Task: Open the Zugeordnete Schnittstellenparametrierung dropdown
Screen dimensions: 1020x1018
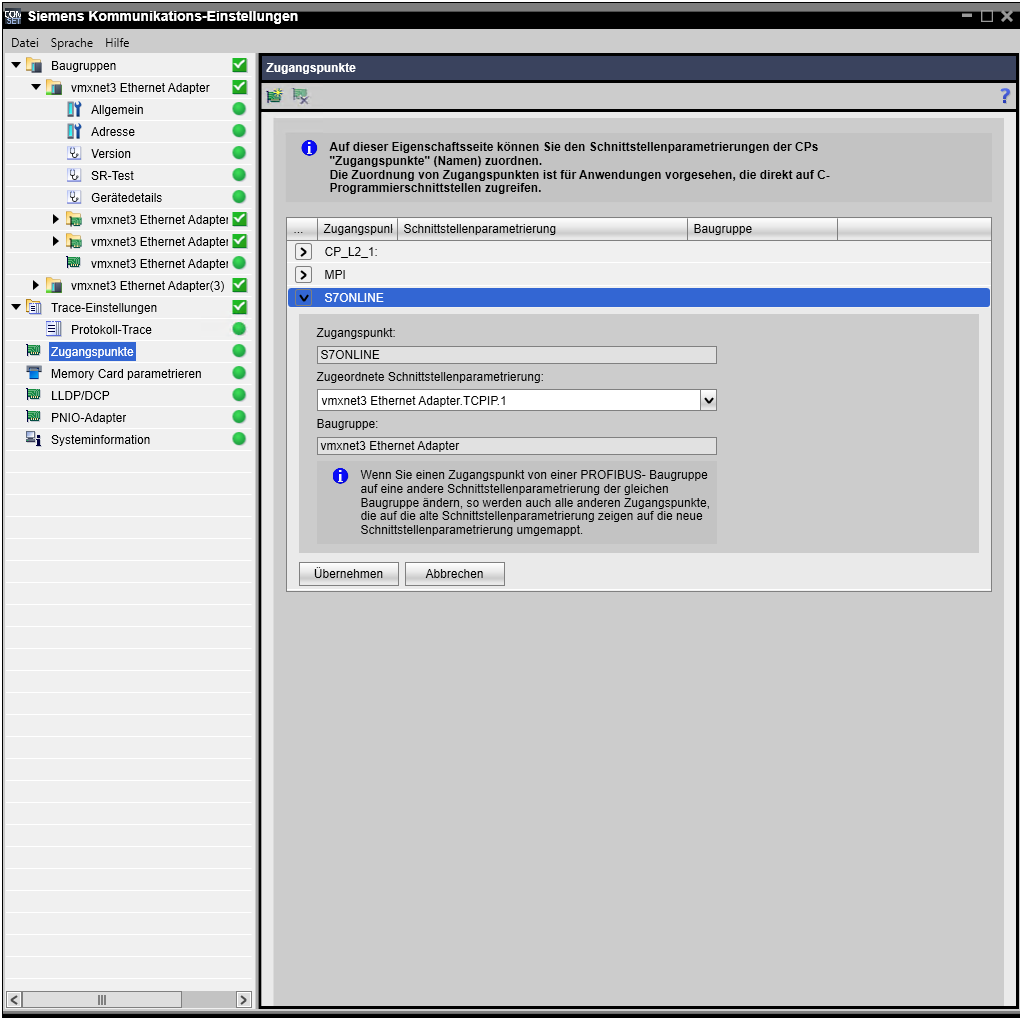Action: click(x=708, y=400)
